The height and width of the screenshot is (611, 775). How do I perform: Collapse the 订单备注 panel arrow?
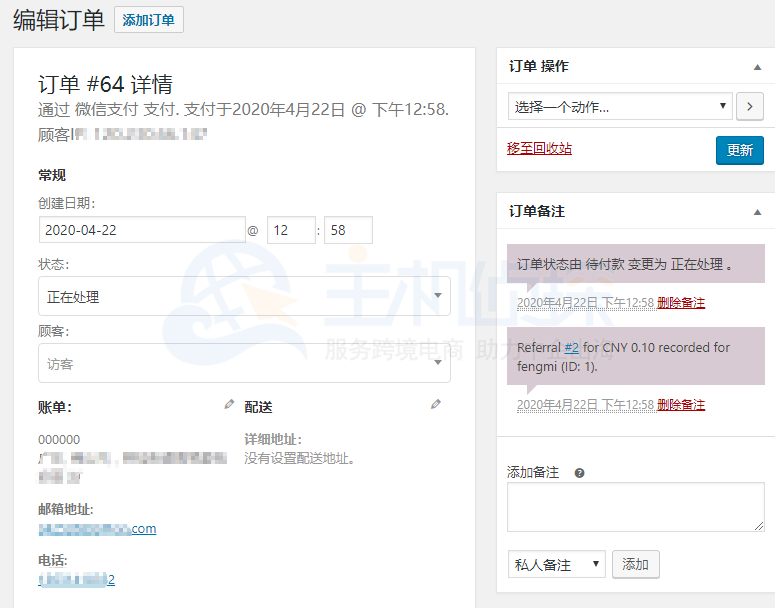point(757,212)
